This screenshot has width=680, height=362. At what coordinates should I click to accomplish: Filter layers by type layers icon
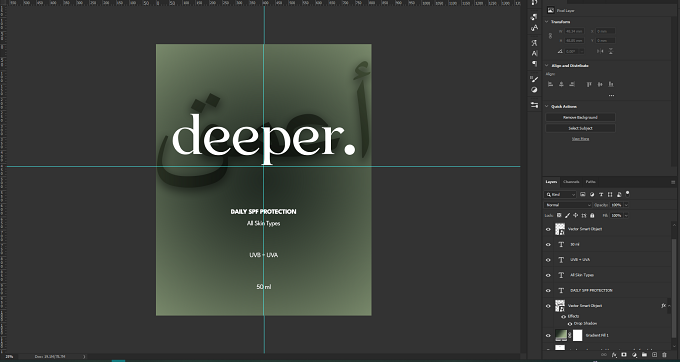[601, 194]
